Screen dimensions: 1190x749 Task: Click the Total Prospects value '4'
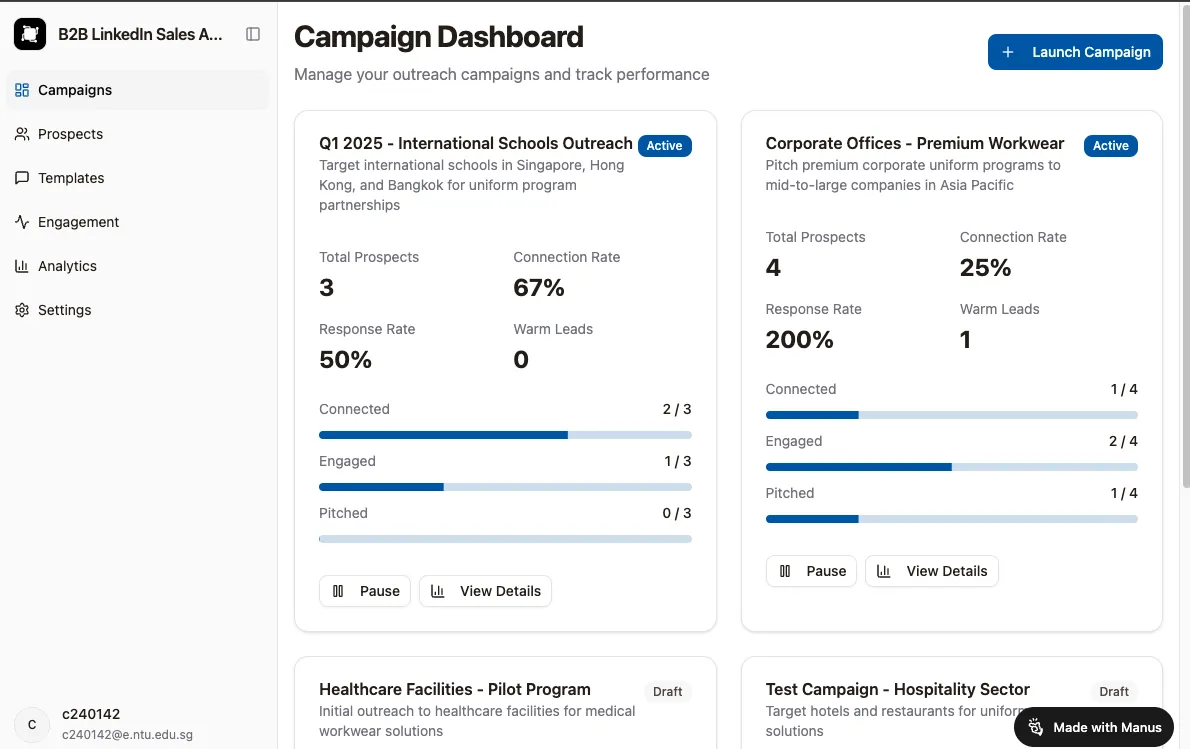tap(773, 268)
